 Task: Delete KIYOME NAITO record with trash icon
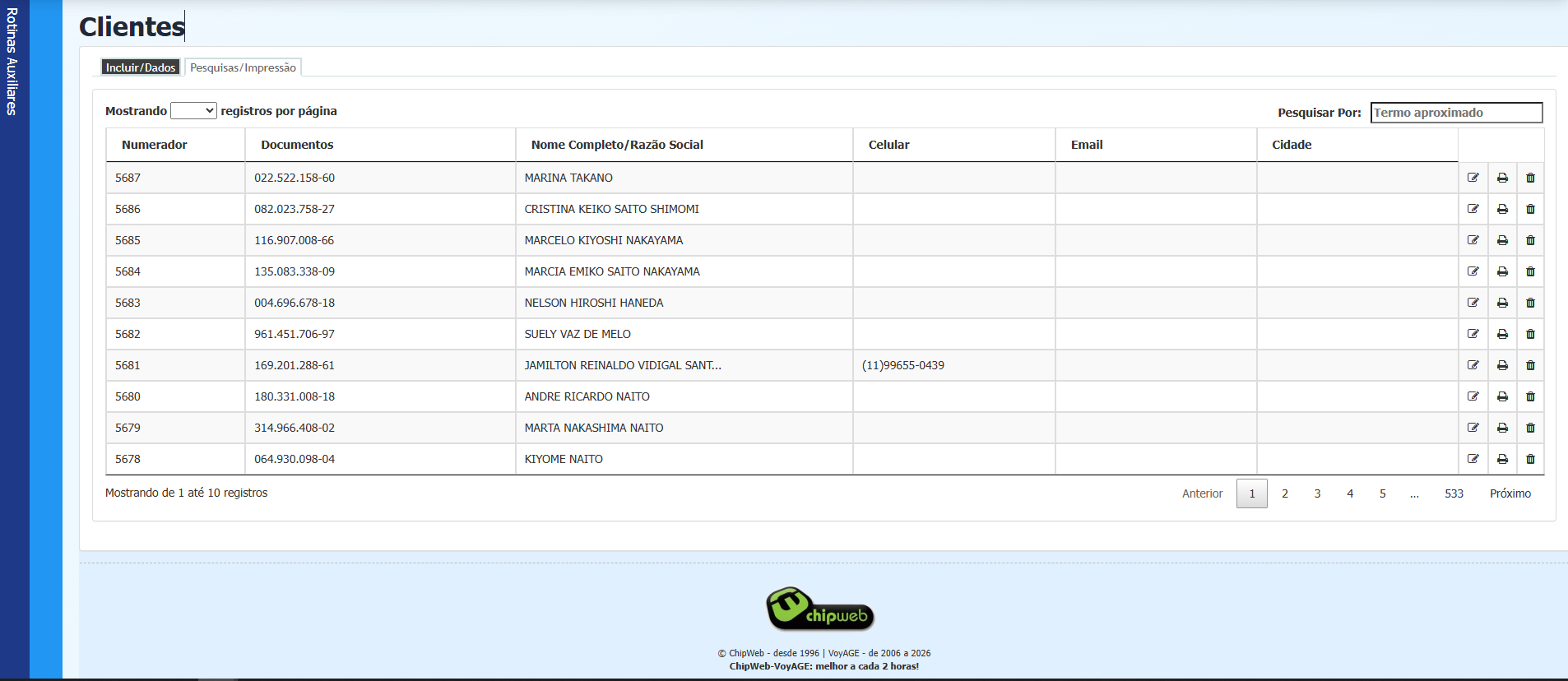tap(1530, 459)
